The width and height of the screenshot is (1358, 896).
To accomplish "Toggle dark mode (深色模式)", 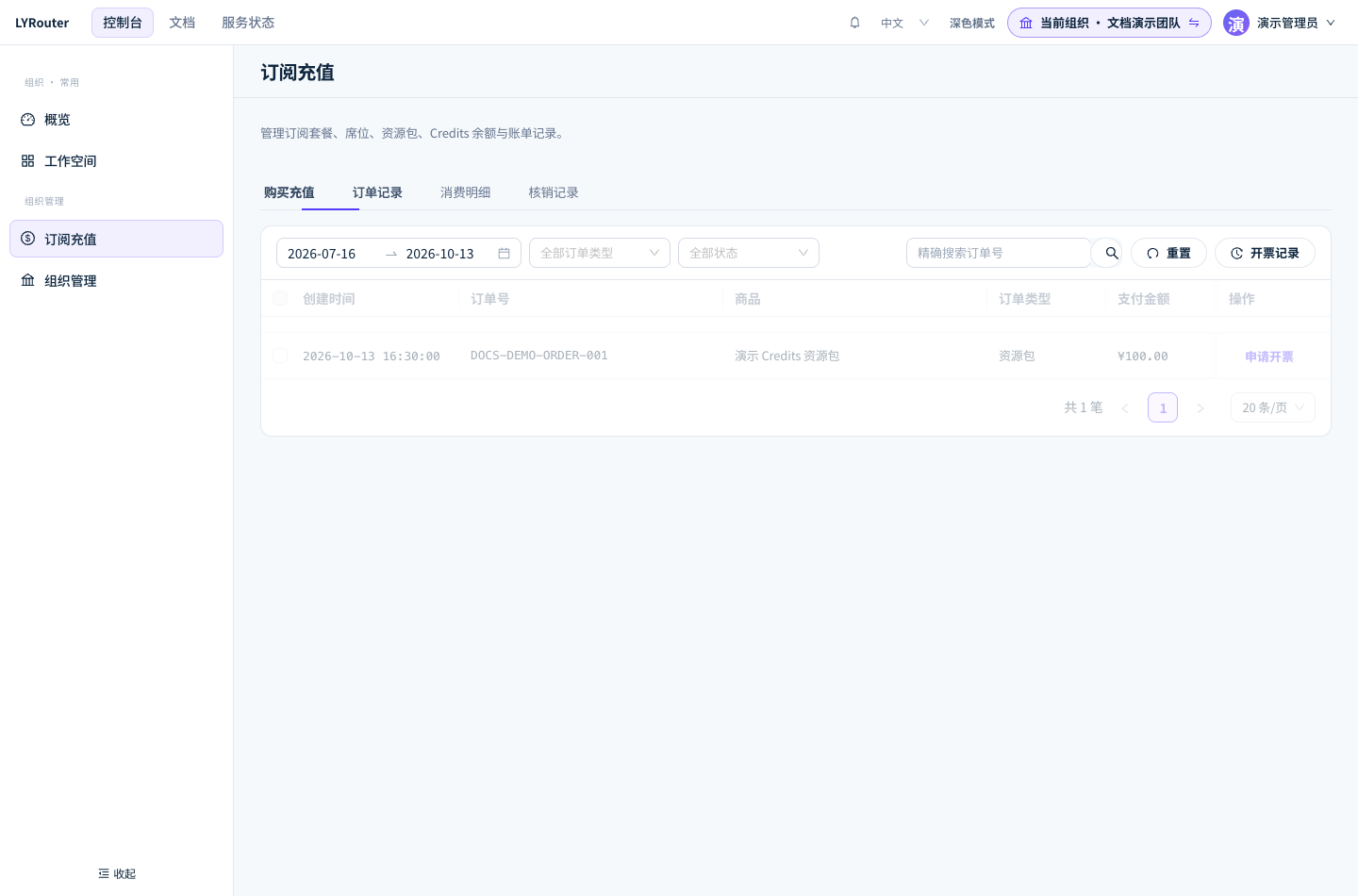I will (972, 23).
